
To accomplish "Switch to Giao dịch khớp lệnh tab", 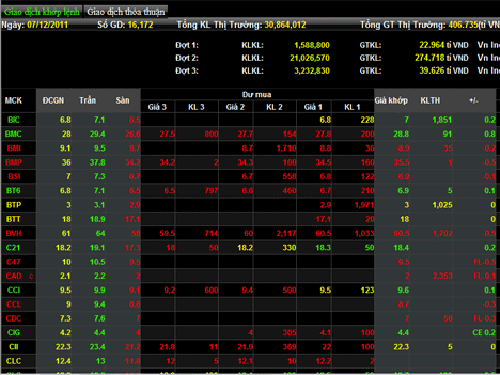I will (41, 12).
